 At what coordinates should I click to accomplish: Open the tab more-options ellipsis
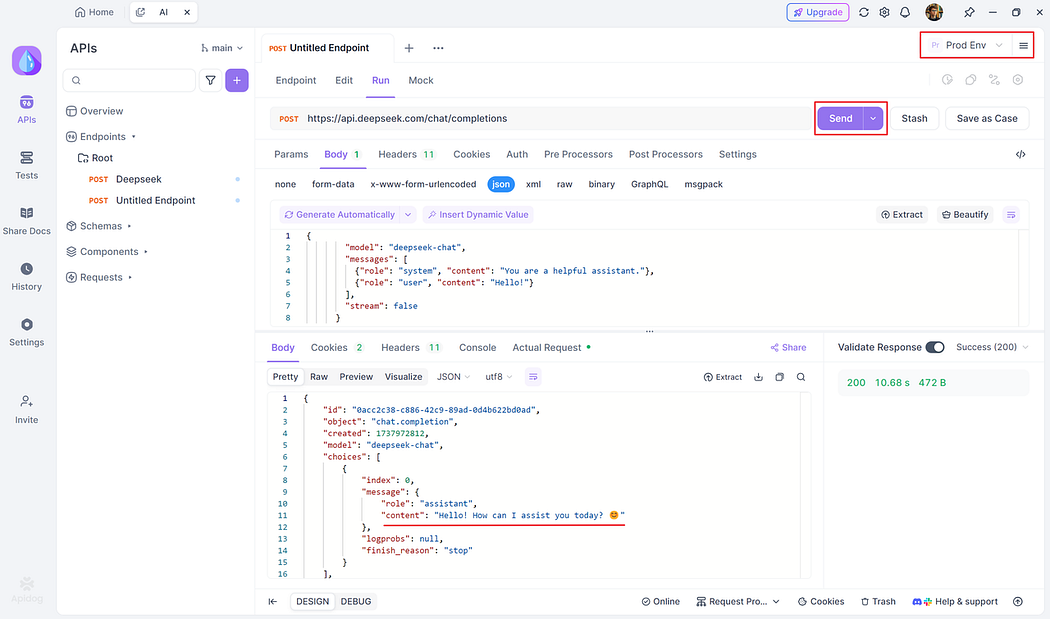pyautogui.click(x=438, y=48)
